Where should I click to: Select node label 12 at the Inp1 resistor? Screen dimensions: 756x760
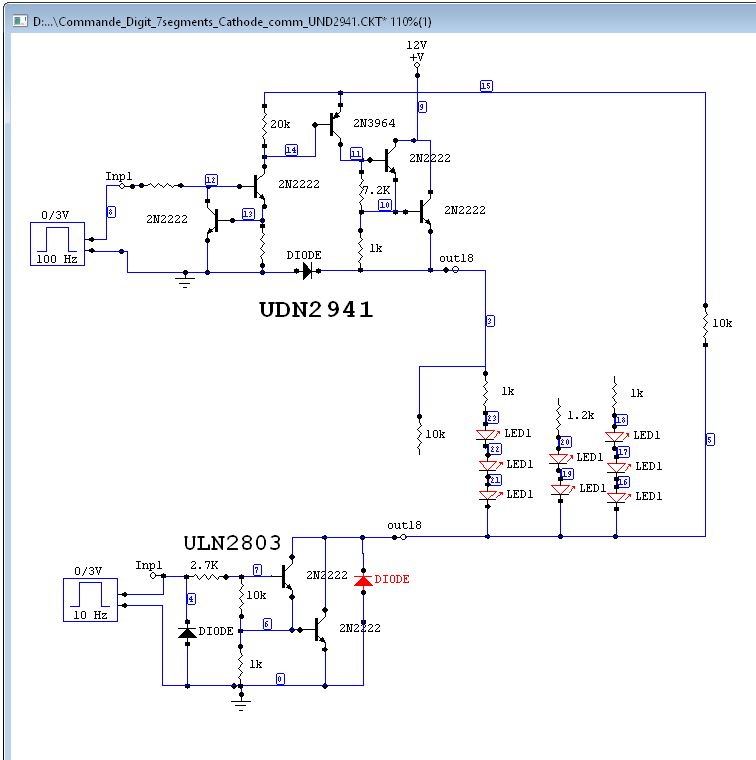tap(211, 180)
